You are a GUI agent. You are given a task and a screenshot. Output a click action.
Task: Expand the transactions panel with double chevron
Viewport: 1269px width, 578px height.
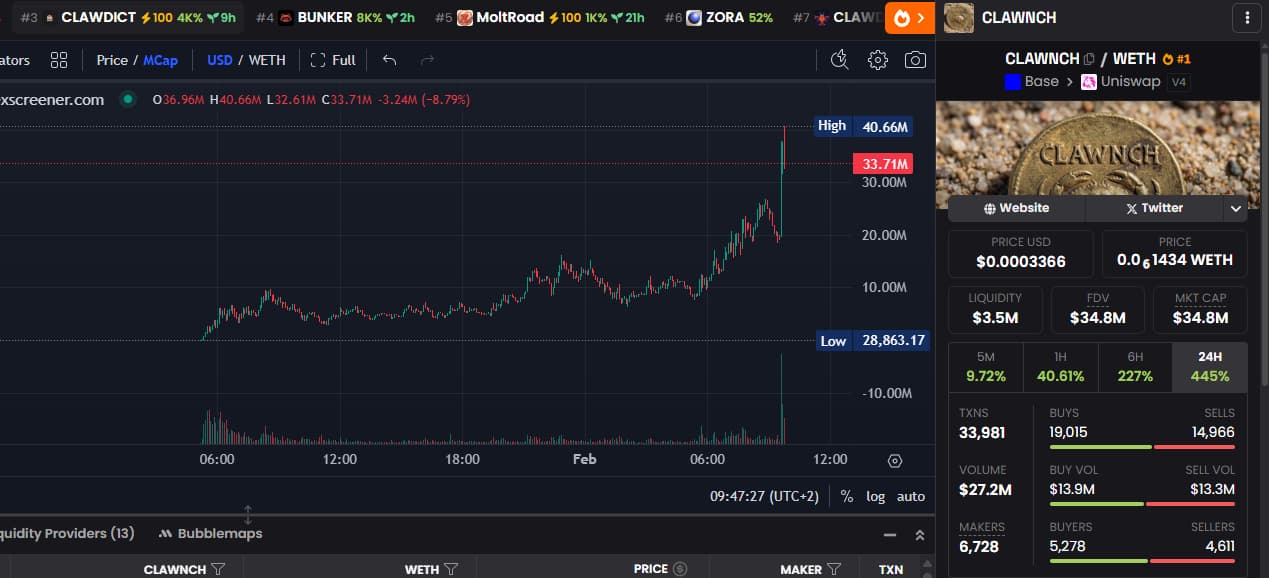click(x=919, y=535)
